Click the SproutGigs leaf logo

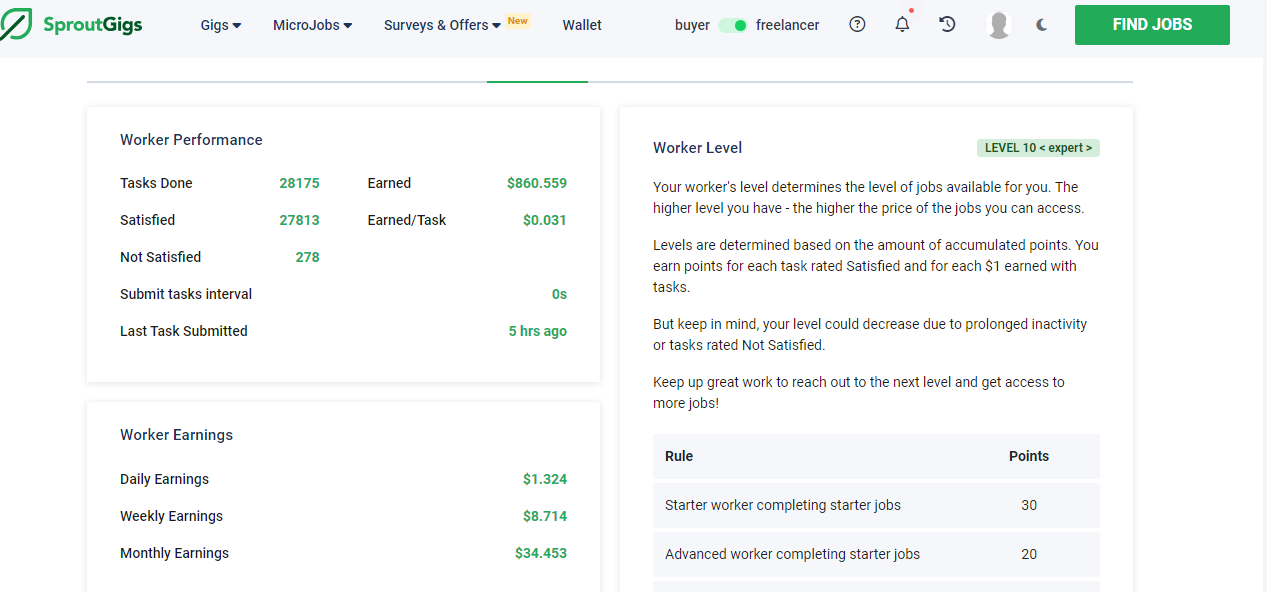tap(17, 25)
